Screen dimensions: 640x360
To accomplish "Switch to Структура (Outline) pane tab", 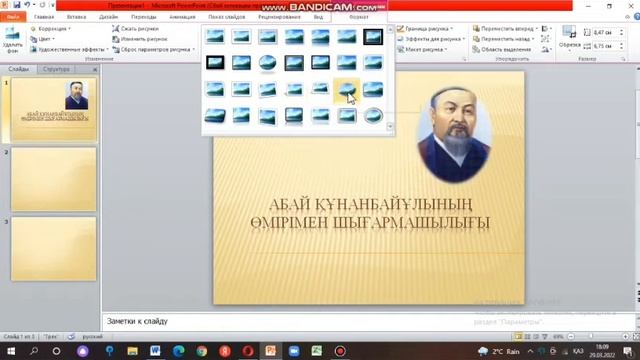I will tap(56, 69).
